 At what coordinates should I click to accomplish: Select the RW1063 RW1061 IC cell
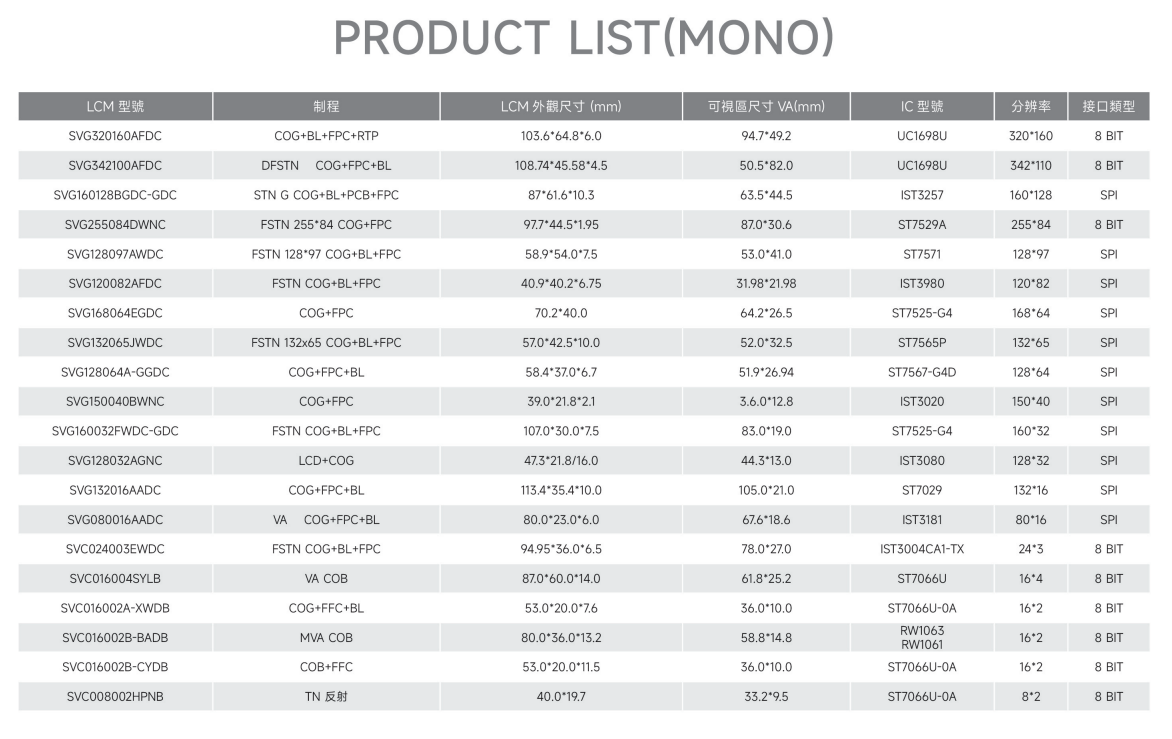(x=922, y=637)
